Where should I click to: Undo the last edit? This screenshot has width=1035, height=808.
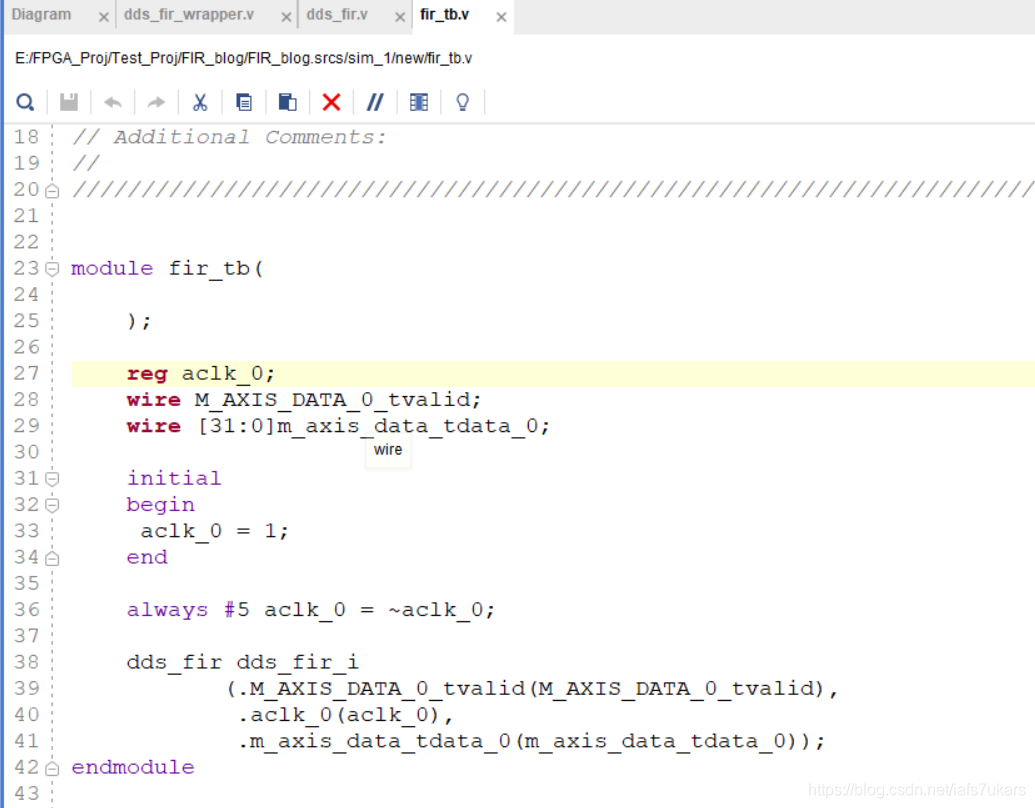[x=112, y=101]
